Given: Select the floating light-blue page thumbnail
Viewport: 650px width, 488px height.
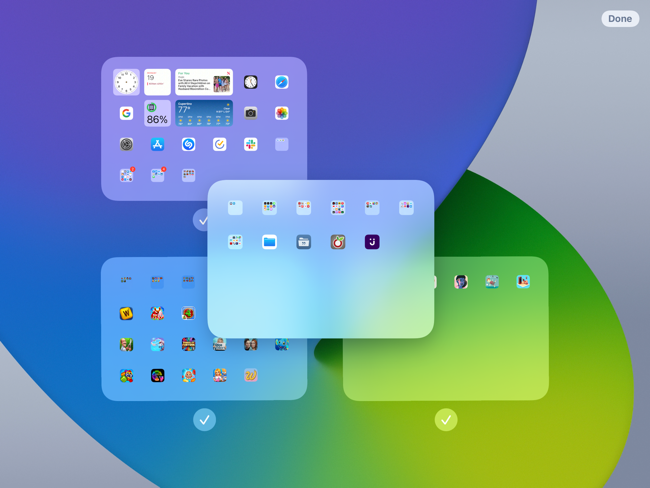Looking at the screenshot, I should point(321,259).
